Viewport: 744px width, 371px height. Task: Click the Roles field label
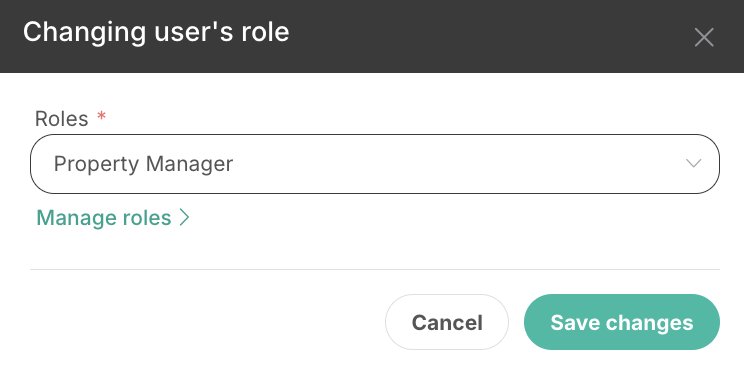pyautogui.click(x=62, y=119)
